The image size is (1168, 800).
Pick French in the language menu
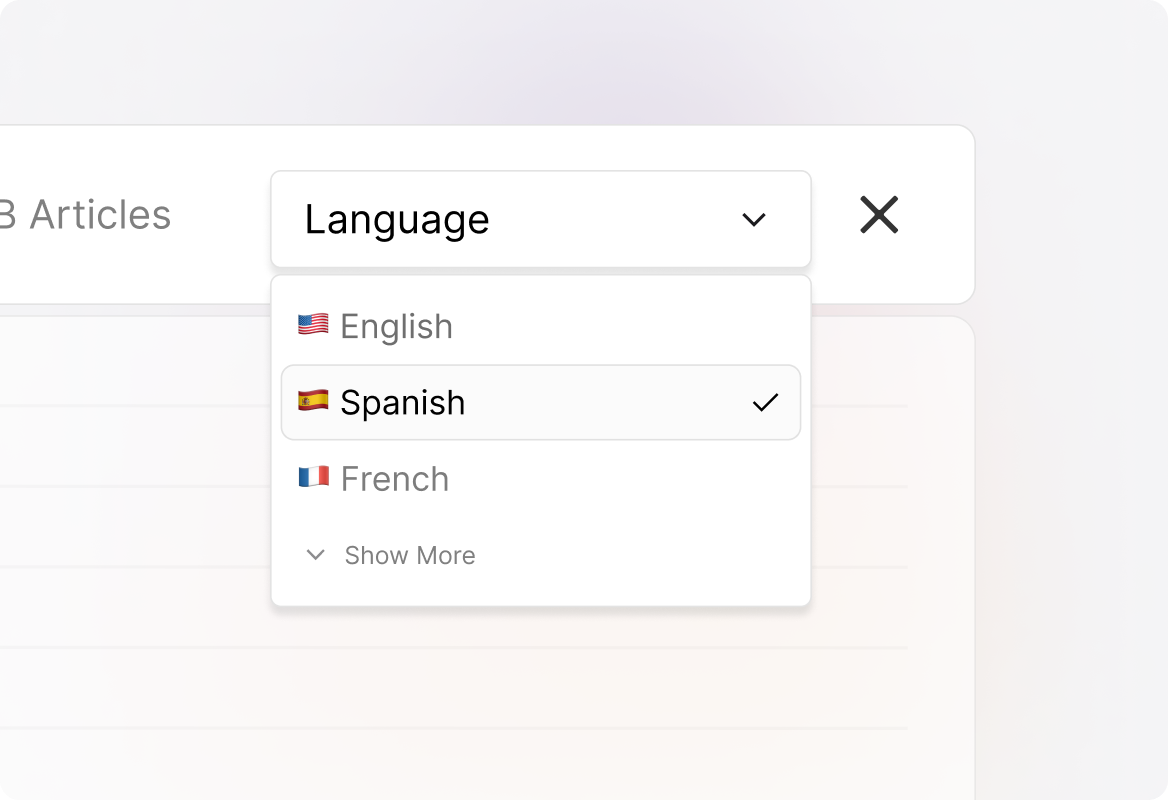click(540, 479)
